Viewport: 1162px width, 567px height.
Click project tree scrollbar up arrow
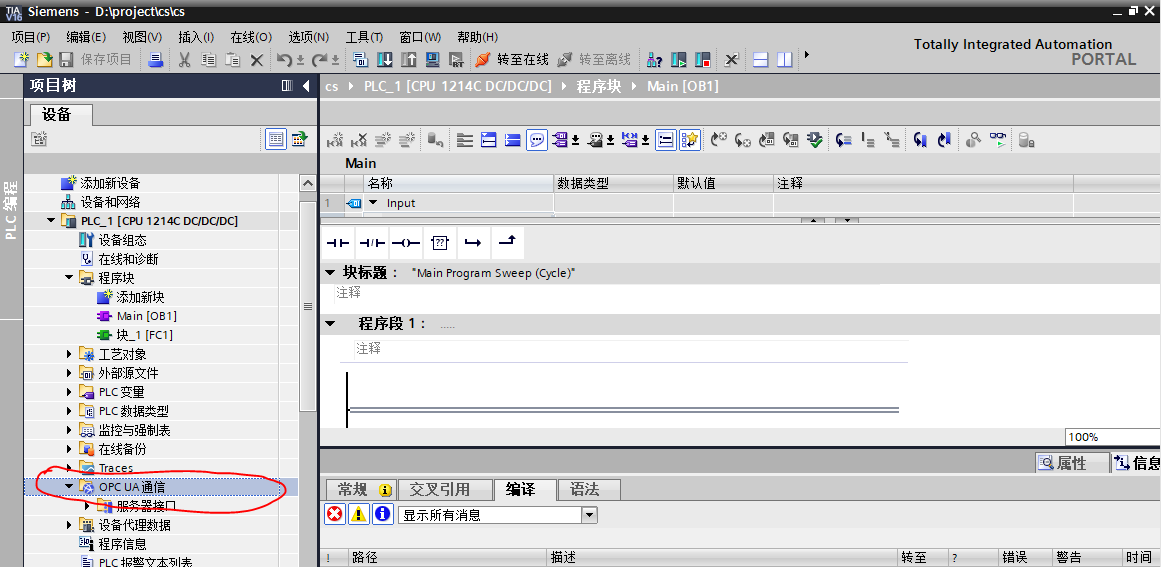pyautogui.click(x=308, y=183)
